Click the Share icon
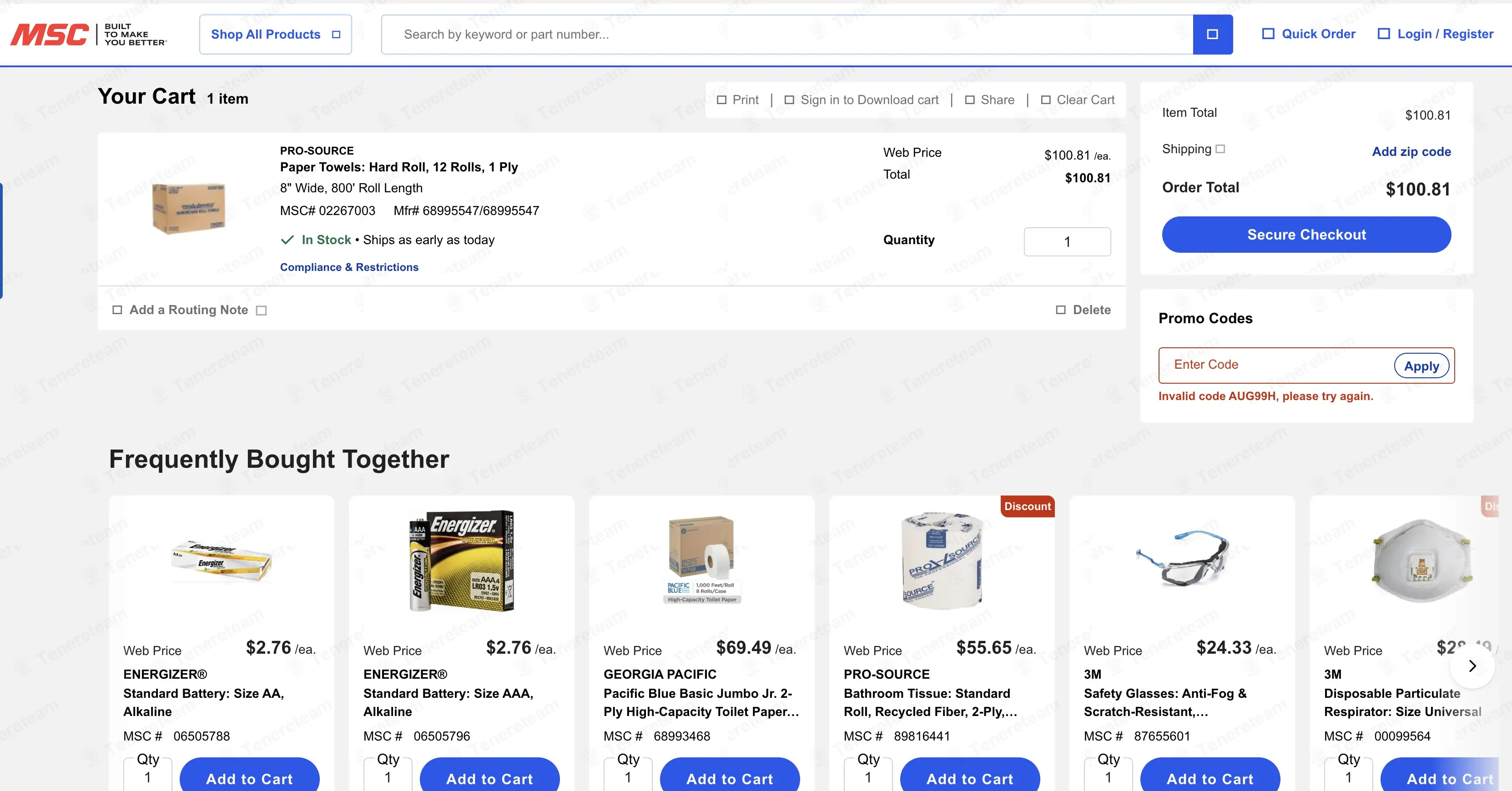Screen dimensions: 1512x791 coord(970,100)
